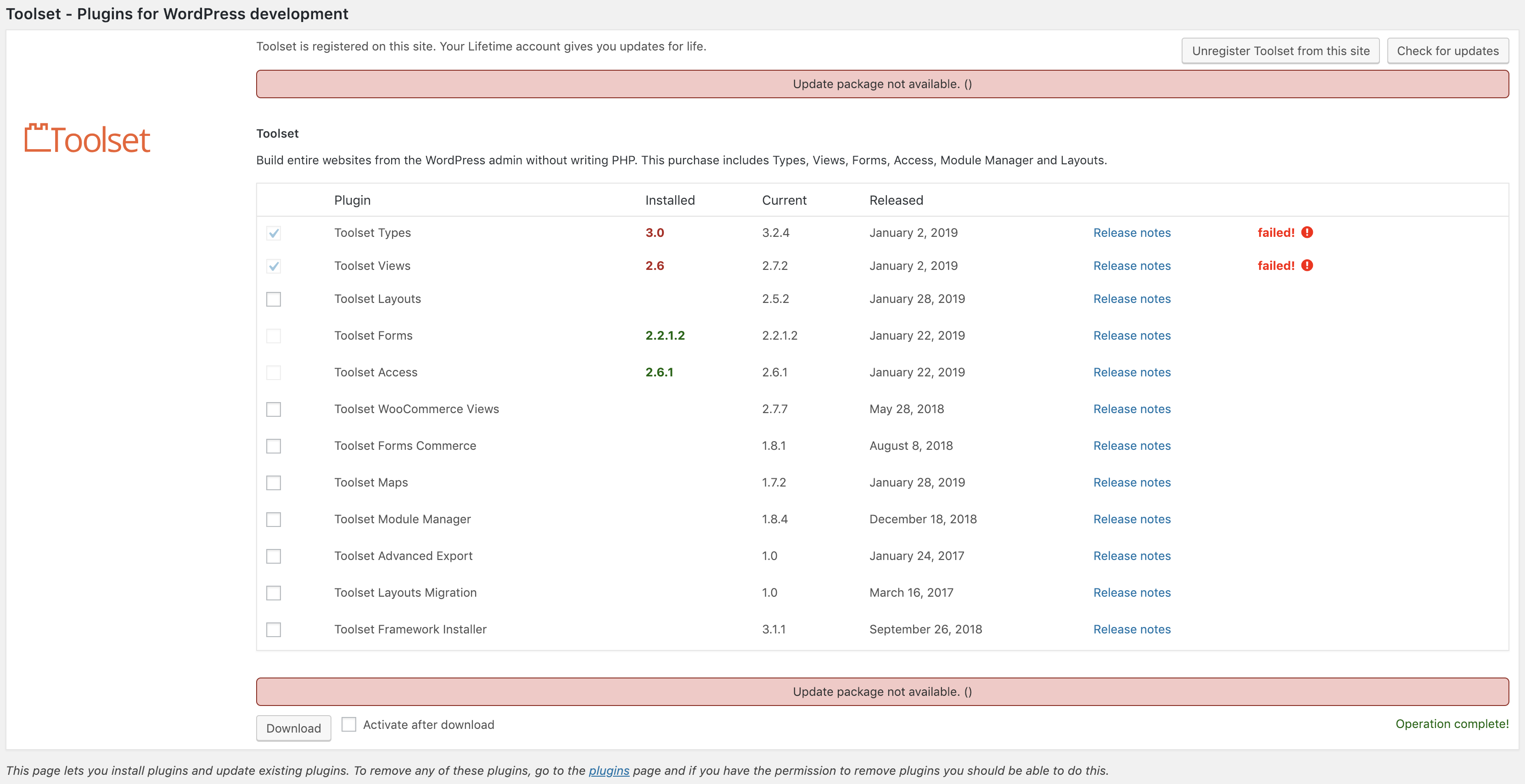Follow the plugins link in footer note

tap(609, 770)
